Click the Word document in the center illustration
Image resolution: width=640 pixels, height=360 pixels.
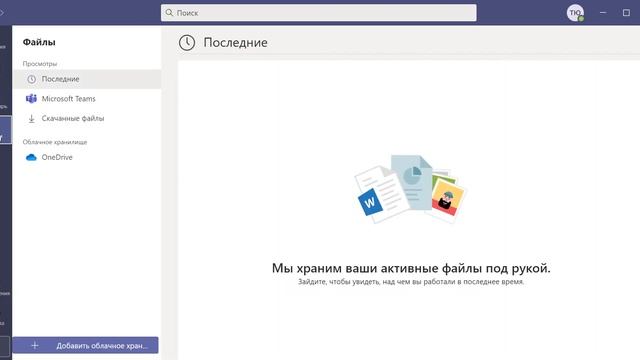tap(382, 195)
